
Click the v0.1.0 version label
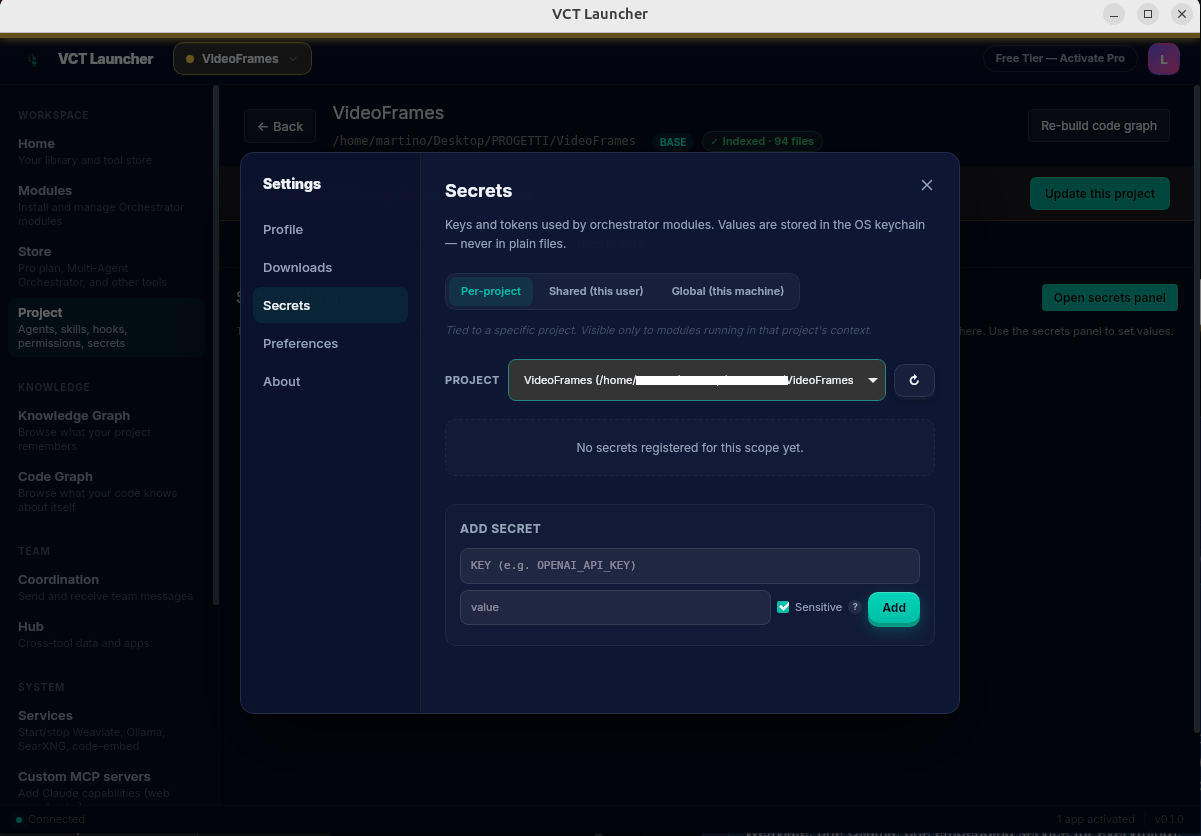click(1169, 819)
